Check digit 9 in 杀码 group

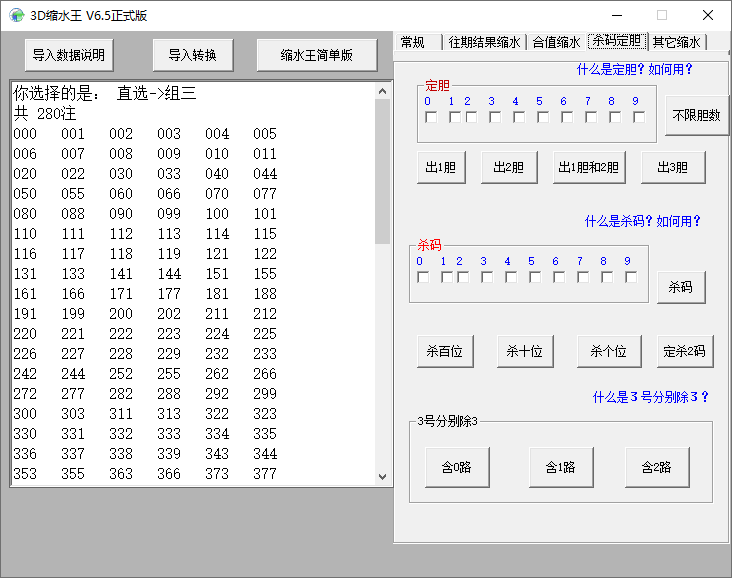click(631, 277)
